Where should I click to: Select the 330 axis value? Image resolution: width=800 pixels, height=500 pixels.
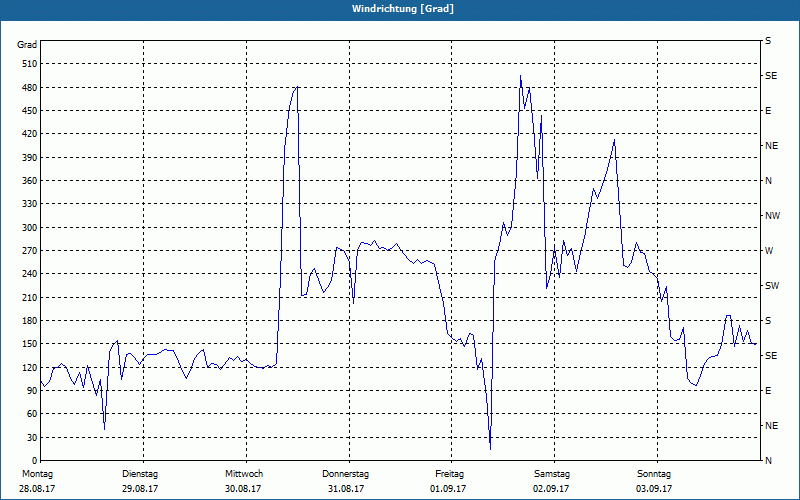click(x=30, y=204)
